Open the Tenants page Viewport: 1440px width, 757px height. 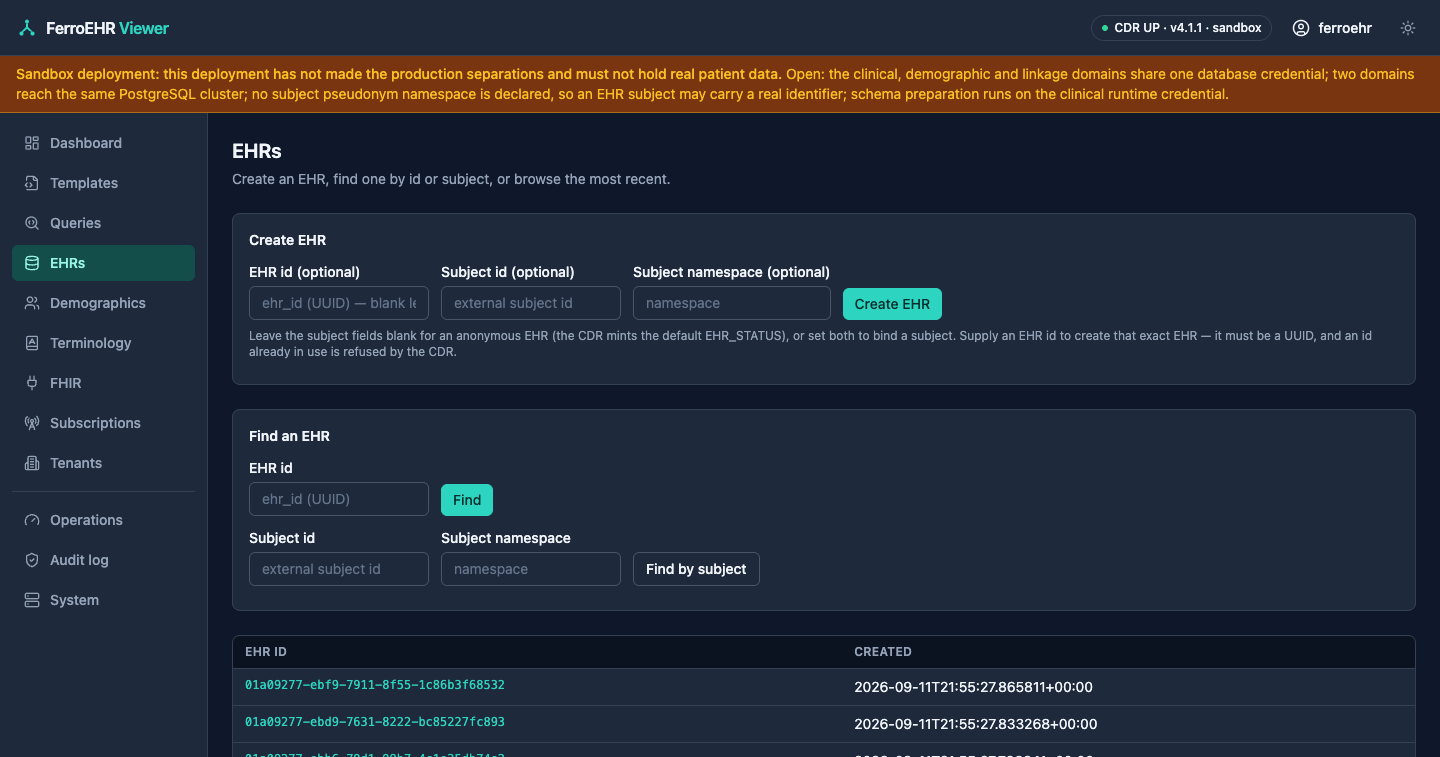(103, 463)
